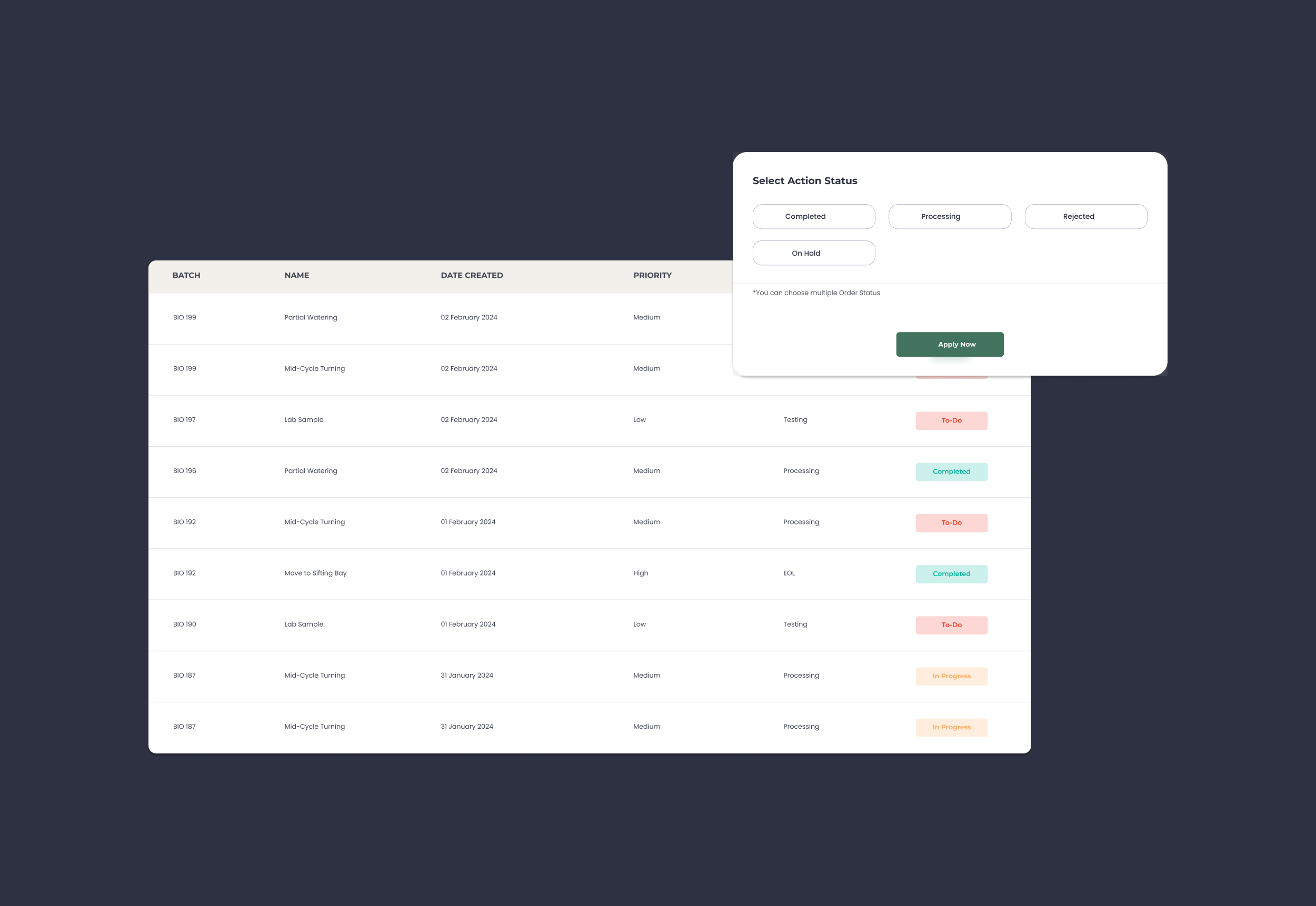Sort by the NAME column header
This screenshot has height=906, width=1316.
[296, 275]
